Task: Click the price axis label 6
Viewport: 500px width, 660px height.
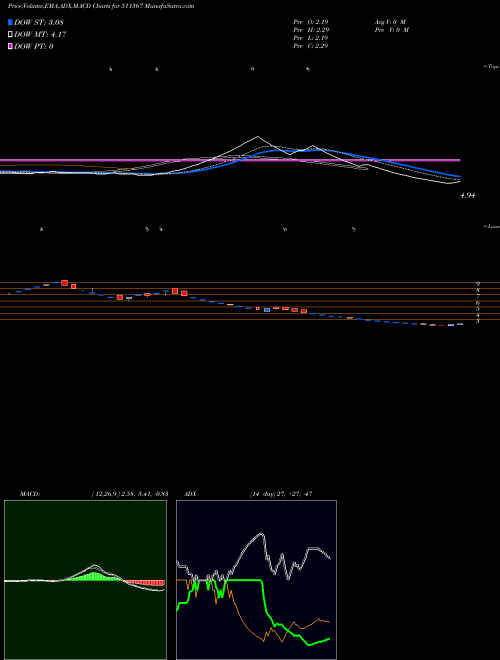Action: [x=478, y=302]
